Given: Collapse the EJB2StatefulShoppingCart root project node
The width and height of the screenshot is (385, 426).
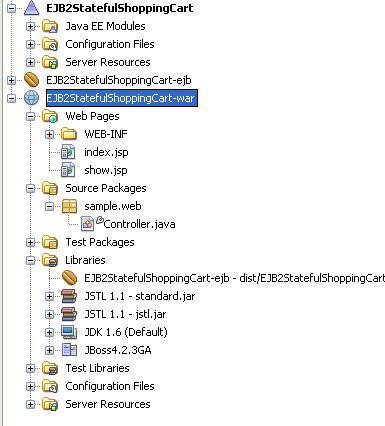Looking at the screenshot, I should [x=12, y=8].
